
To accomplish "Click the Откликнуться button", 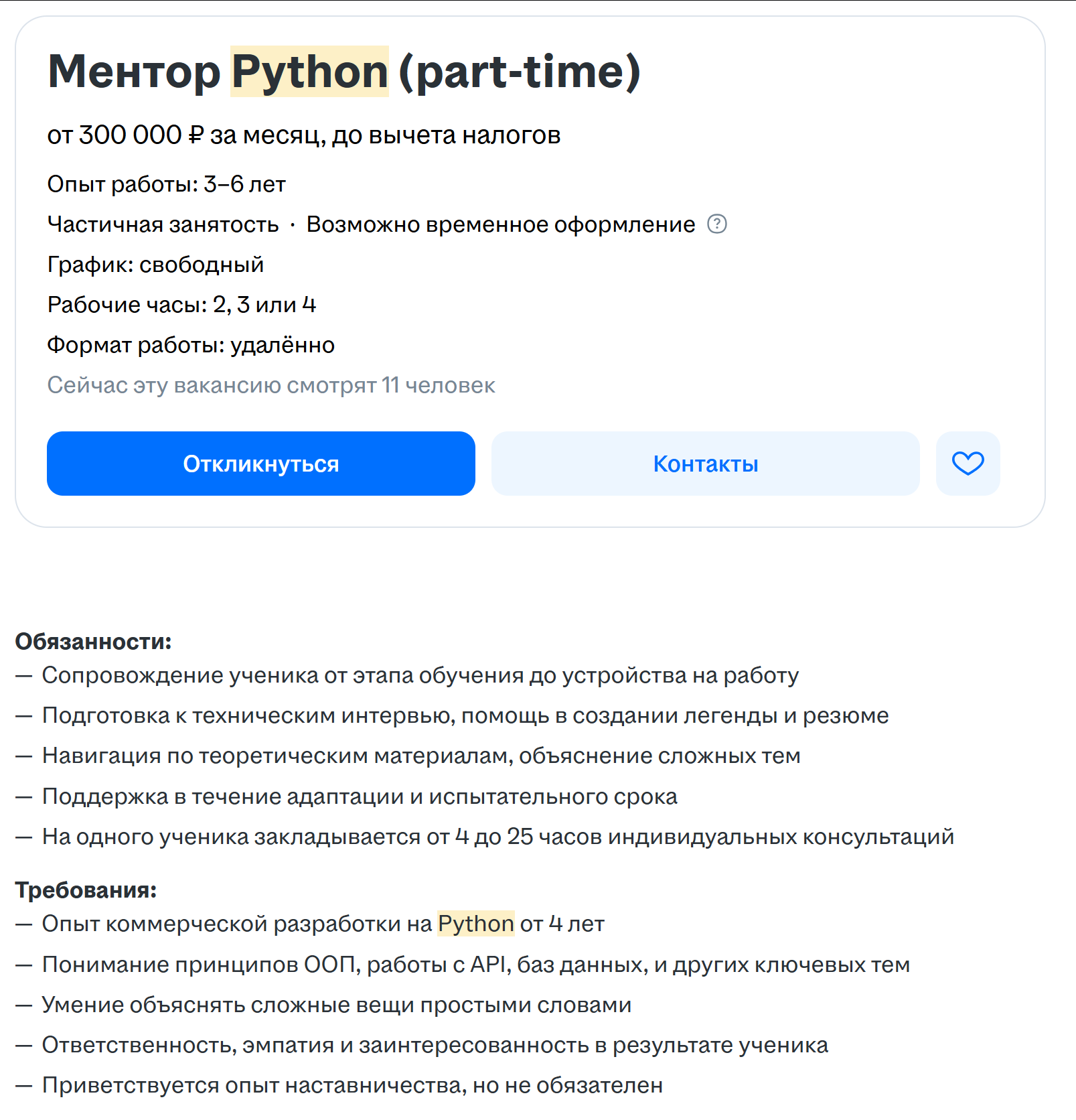I will (260, 464).
